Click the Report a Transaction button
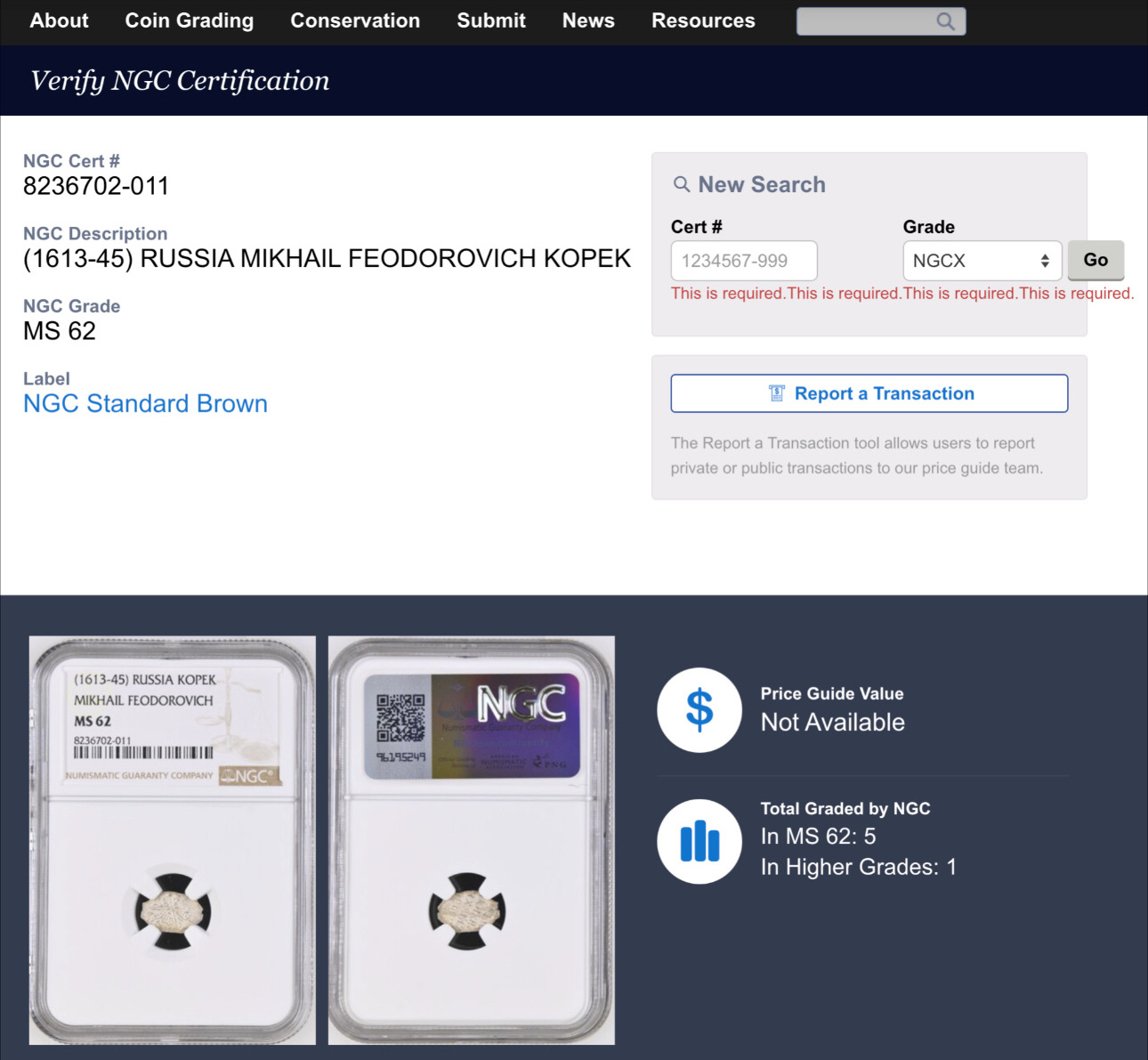Image resolution: width=1148 pixels, height=1060 pixels. (x=869, y=393)
